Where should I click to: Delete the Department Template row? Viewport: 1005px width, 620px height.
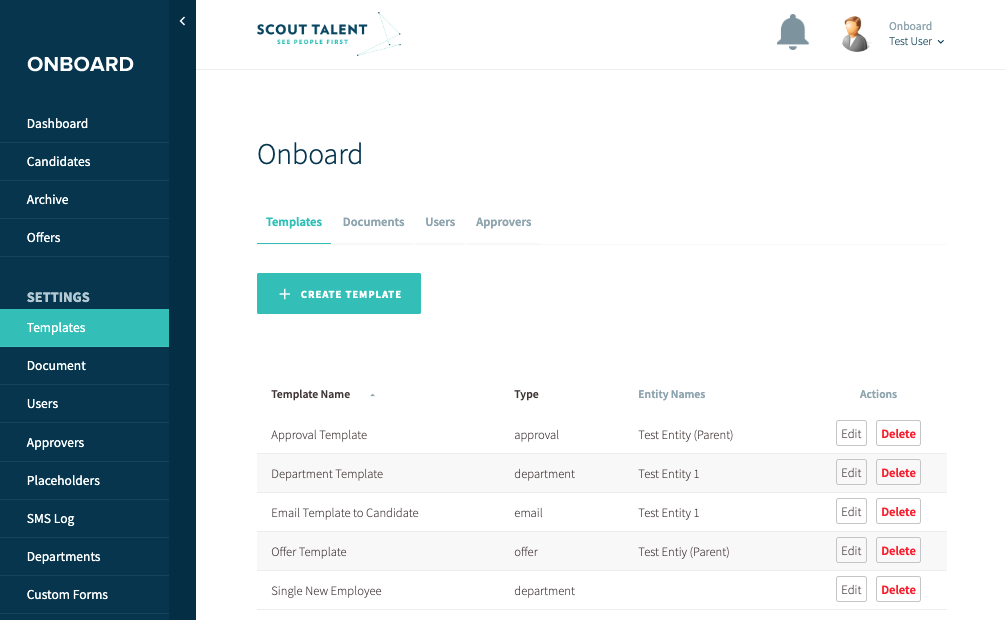click(898, 473)
